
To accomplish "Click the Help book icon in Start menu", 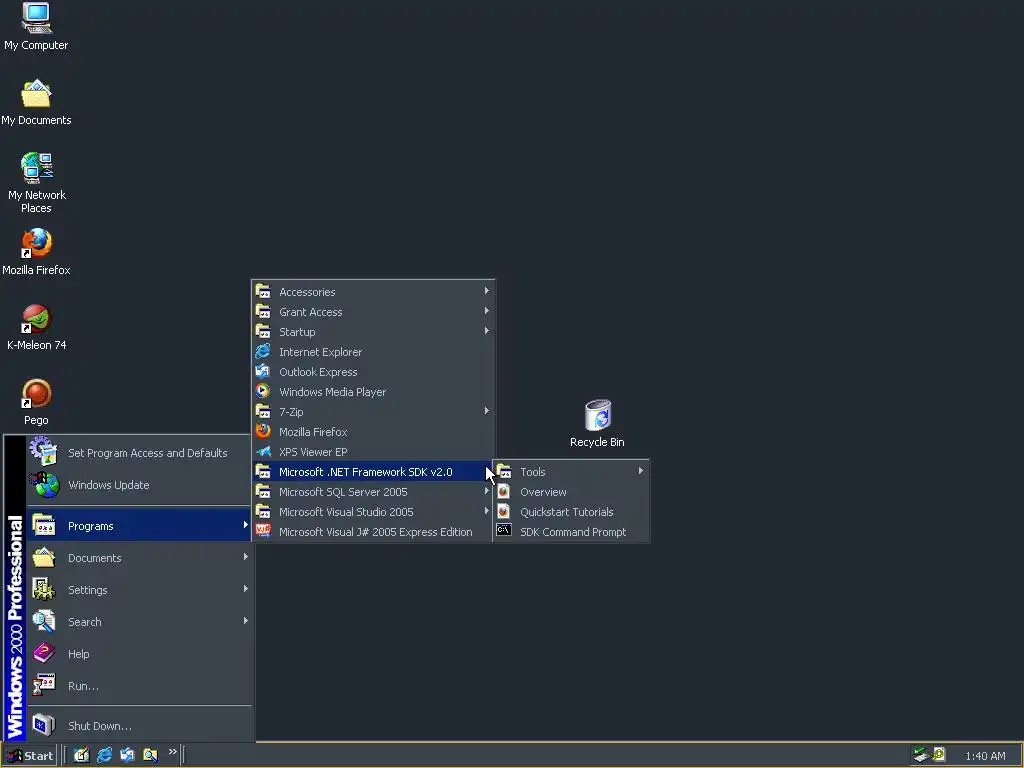I will (44, 653).
